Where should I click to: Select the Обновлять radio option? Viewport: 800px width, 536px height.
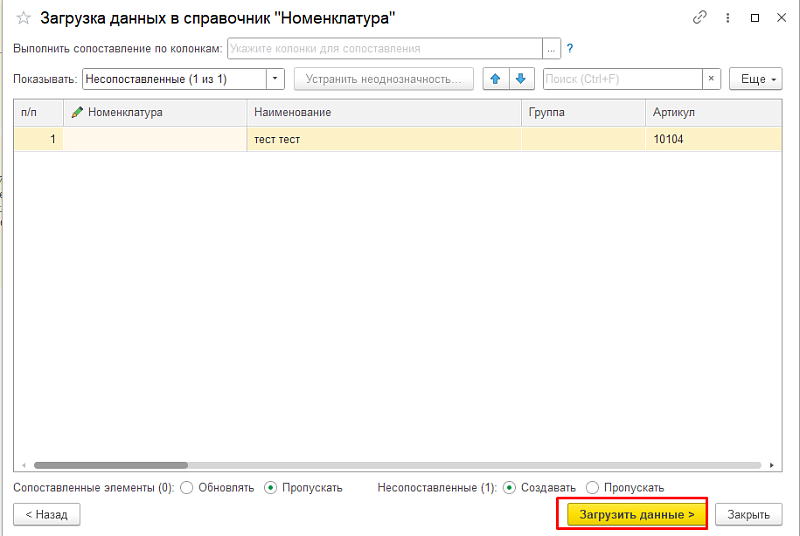pyautogui.click(x=187, y=488)
